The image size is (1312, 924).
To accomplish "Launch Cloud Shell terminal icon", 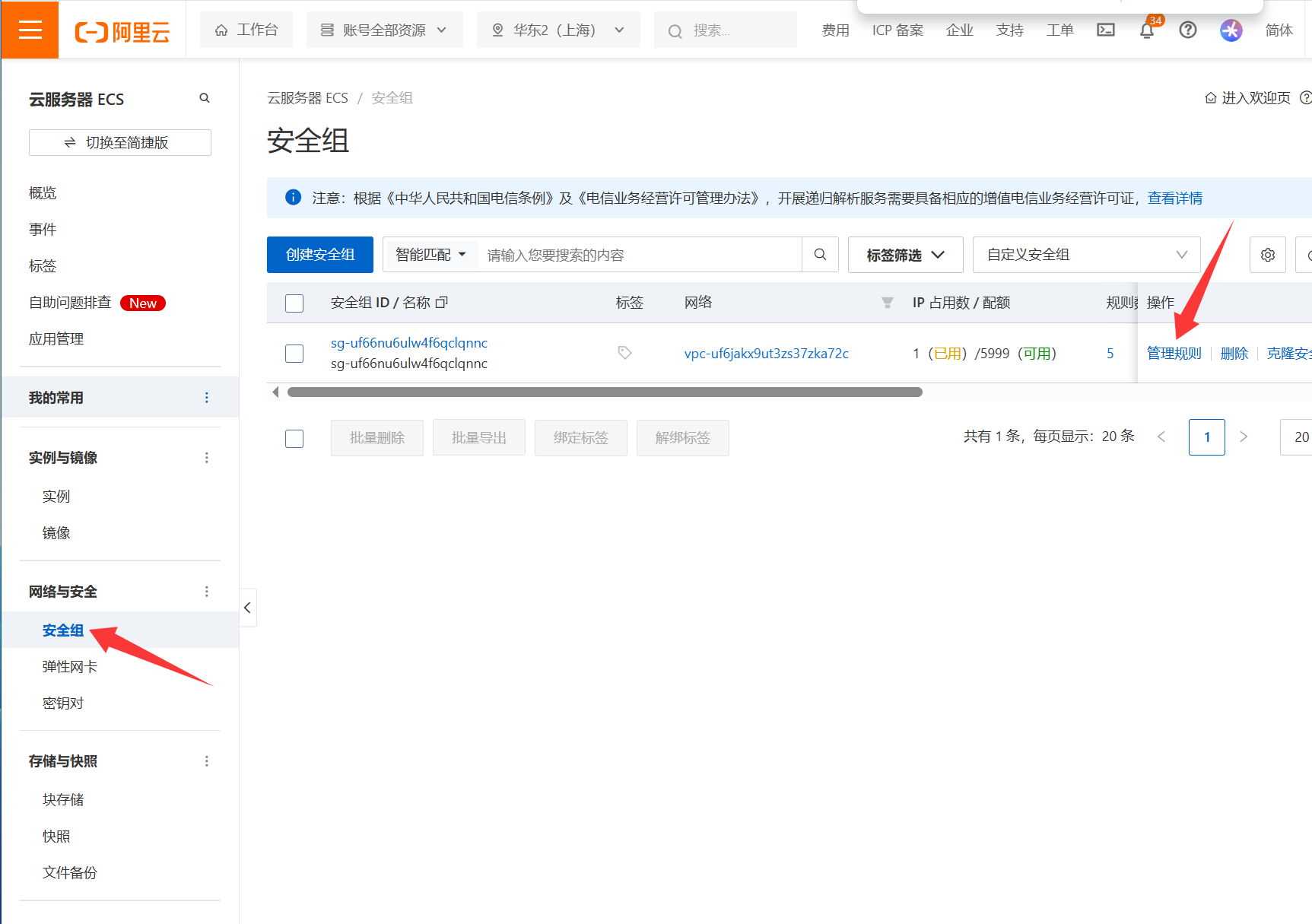I will 1105,30.
